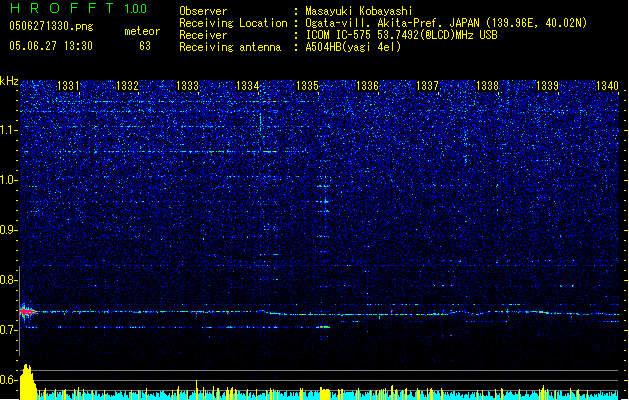Click time marker 1336
Viewport: 629px width, 400px height.
coord(367,86)
